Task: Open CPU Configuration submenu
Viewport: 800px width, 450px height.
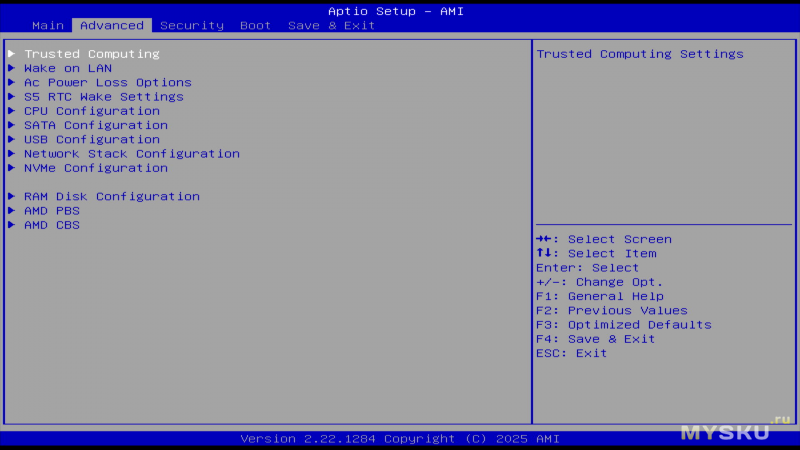Action: click(91, 111)
